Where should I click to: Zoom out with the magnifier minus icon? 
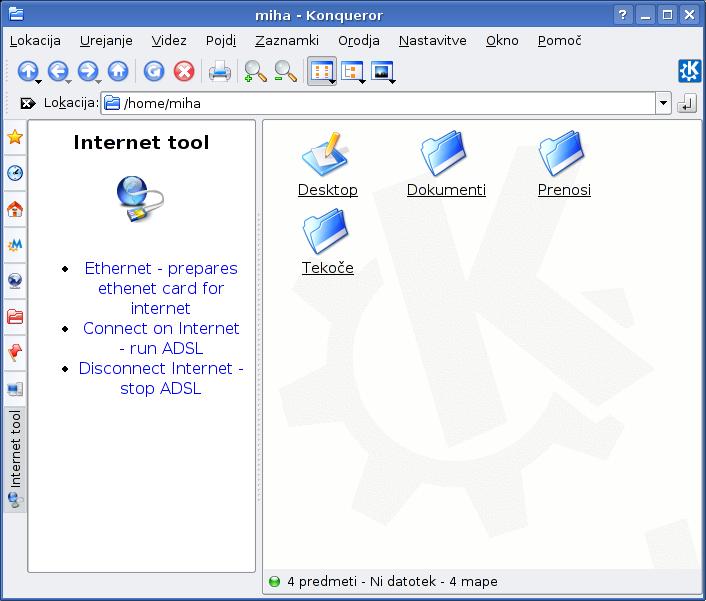pos(285,71)
